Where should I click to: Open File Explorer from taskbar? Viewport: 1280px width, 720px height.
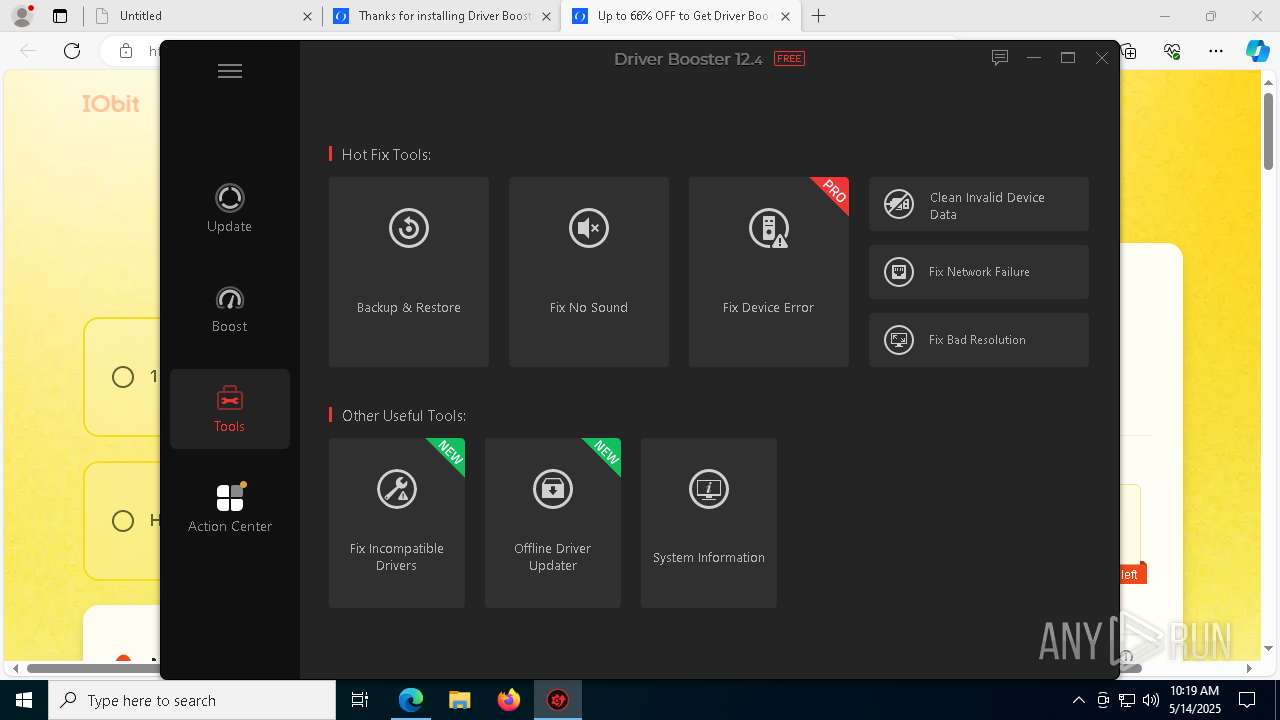460,700
